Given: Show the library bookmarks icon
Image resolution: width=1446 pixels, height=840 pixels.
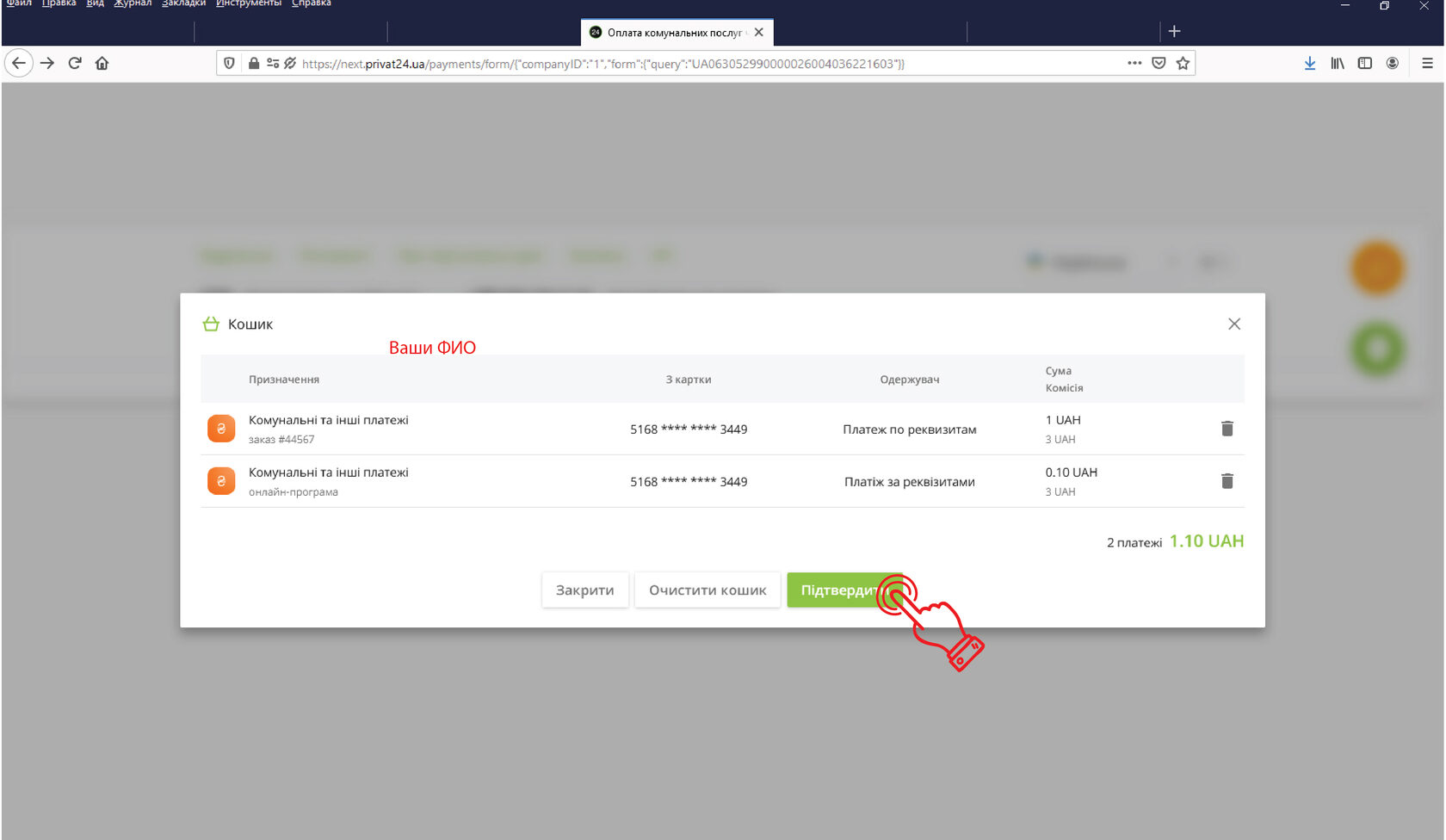Looking at the screenshot, I should click(x=1337, y=63).
